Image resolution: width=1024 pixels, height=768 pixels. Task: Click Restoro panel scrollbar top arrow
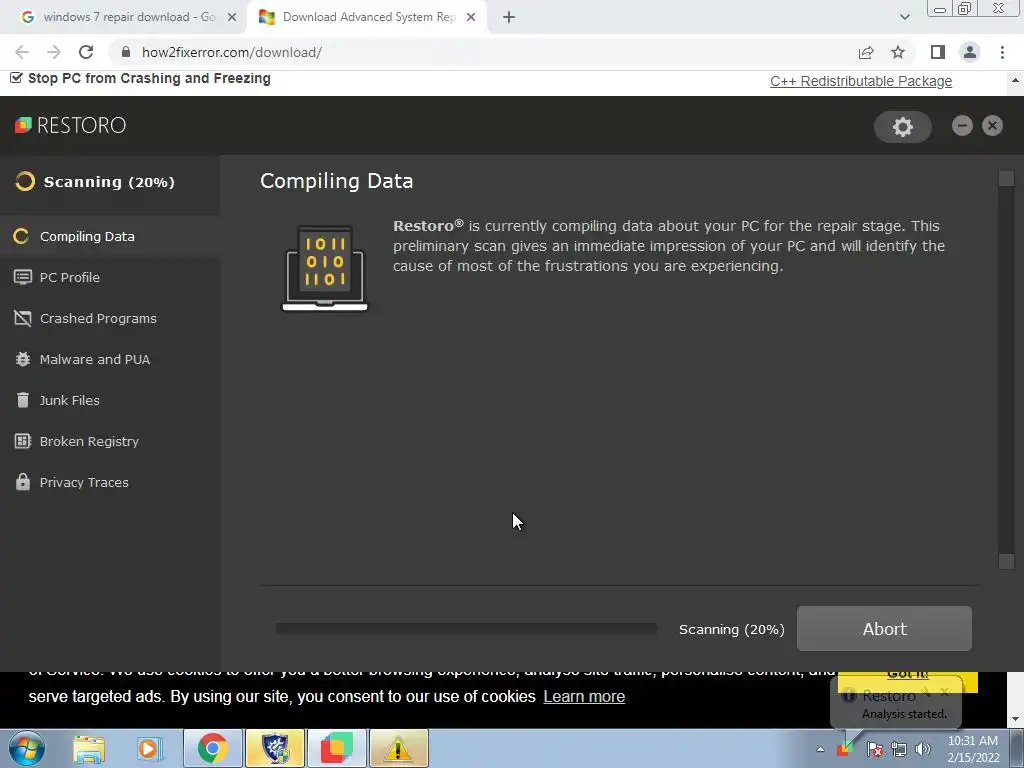(1006, 178)
